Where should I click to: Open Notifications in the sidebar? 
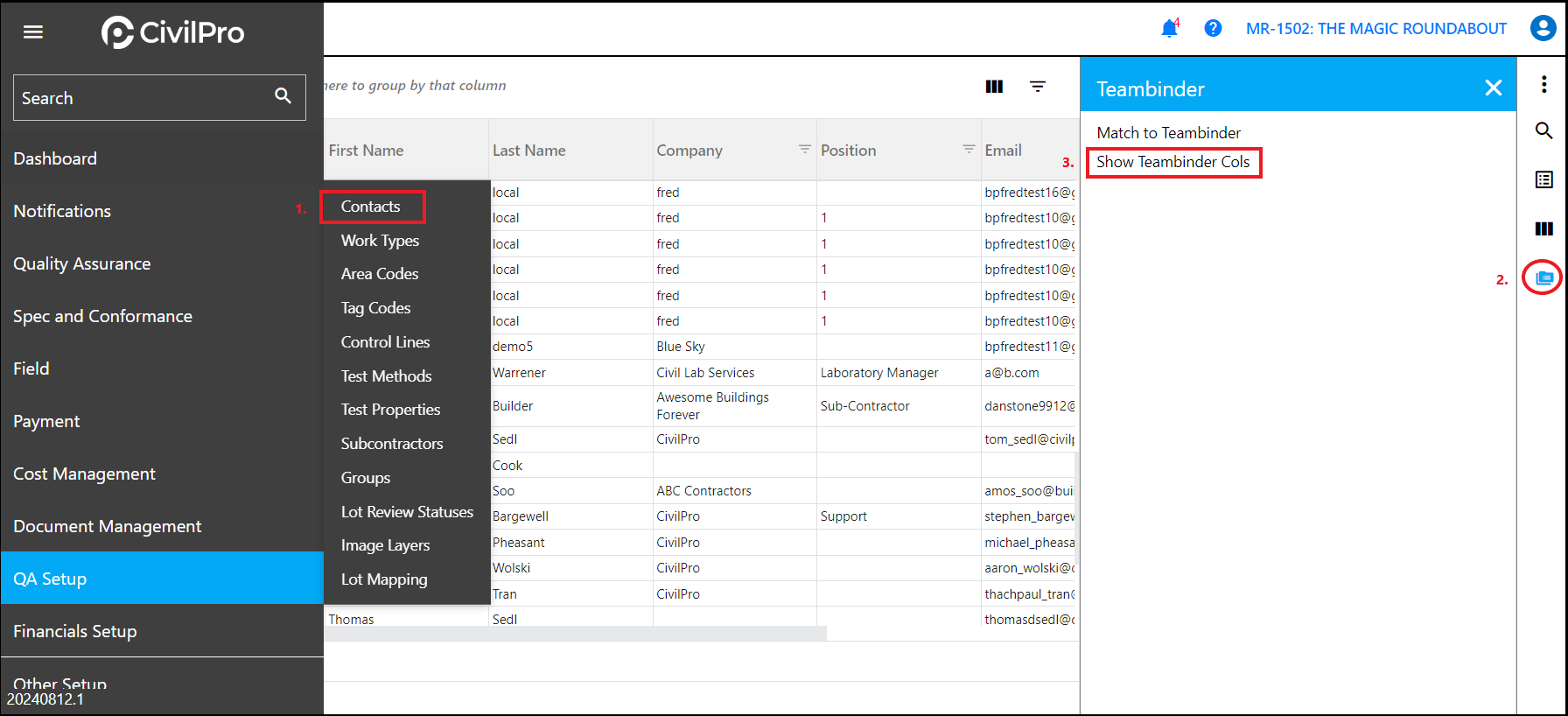click(x=162, y=211)
